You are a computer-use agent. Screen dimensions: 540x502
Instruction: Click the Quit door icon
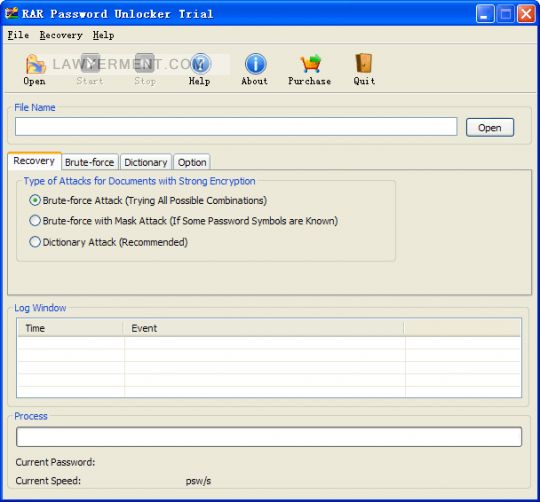[364, 63]
